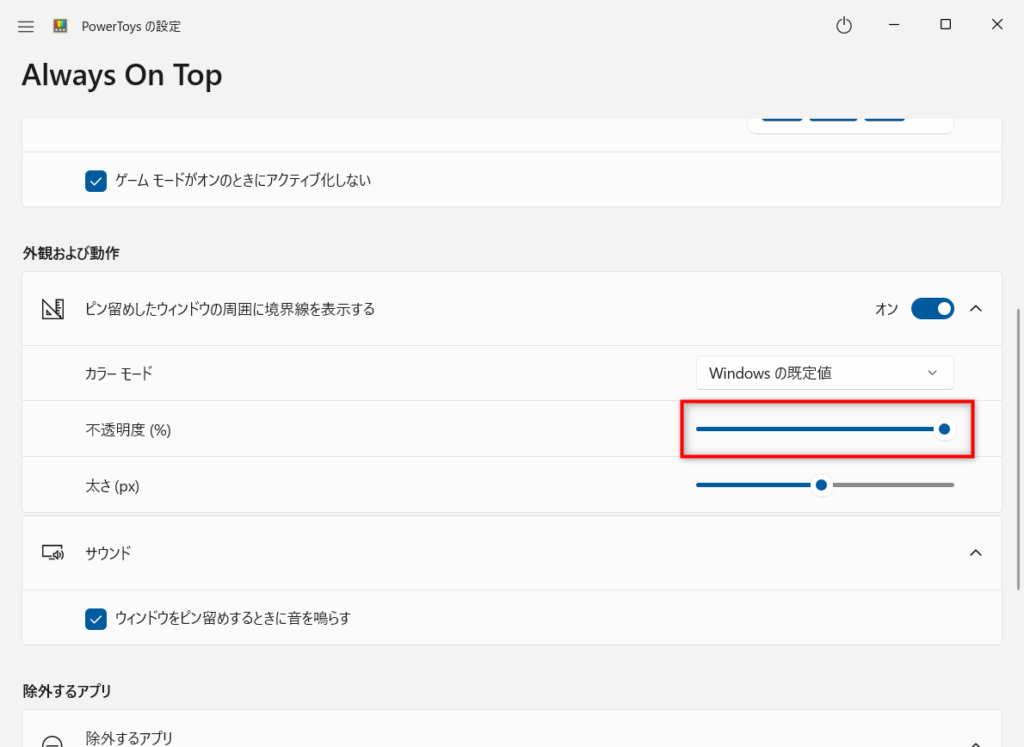Open the hamburger navigation menu

click(25, 27)
